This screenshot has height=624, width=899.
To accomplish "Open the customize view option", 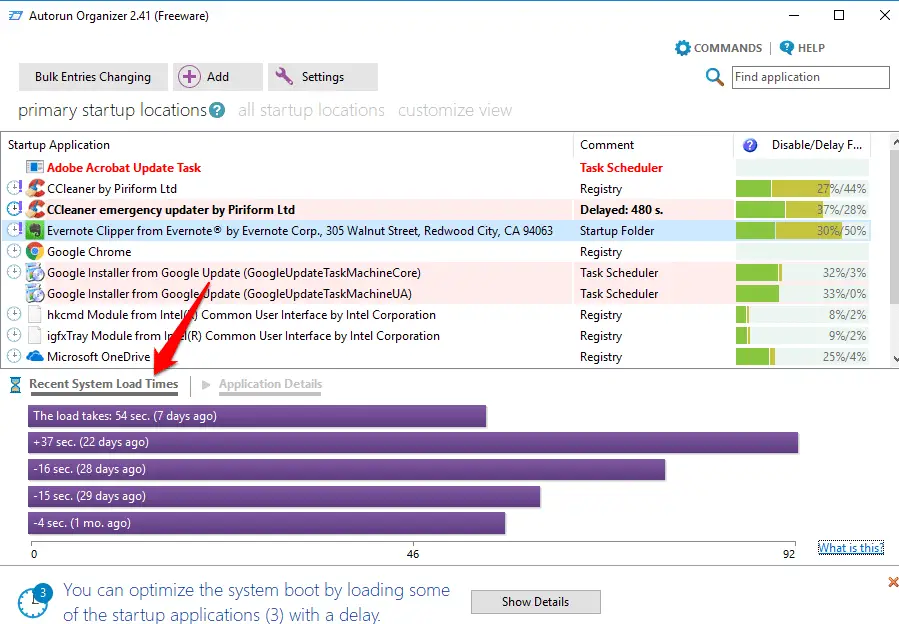I will tap(455, 110).
